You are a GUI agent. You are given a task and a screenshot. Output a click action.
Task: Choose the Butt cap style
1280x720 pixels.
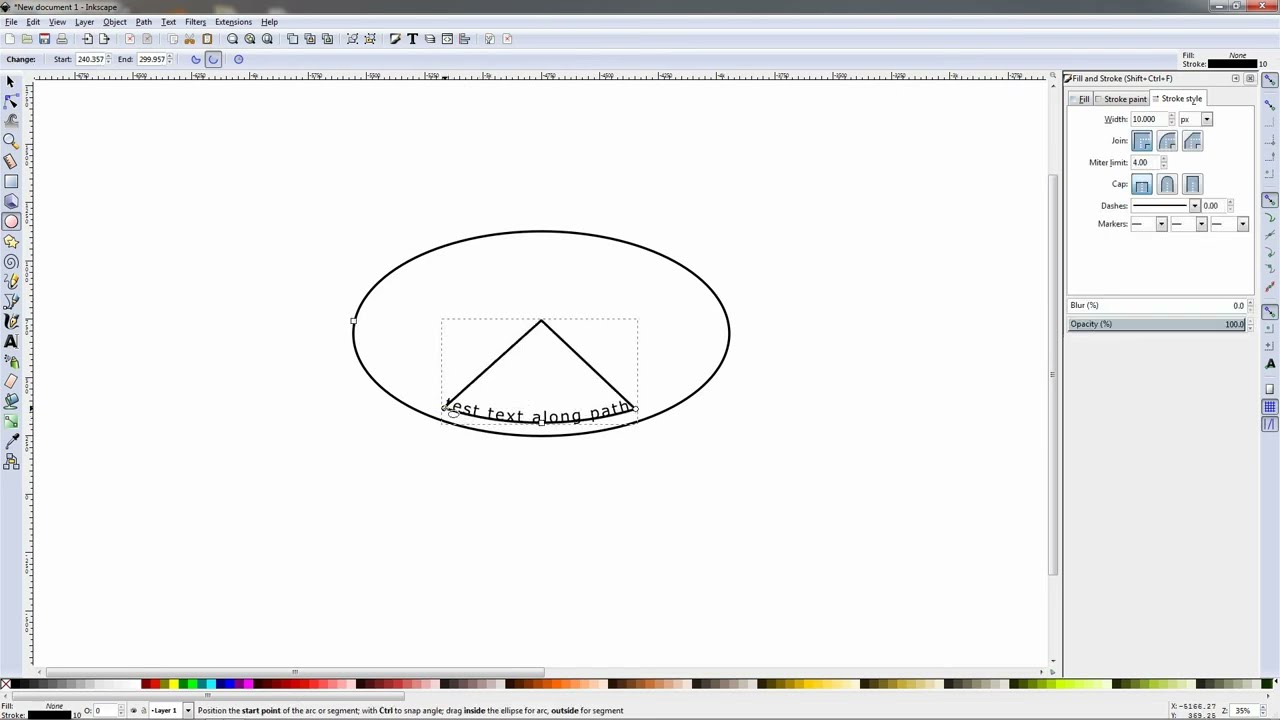[1142, 185]
